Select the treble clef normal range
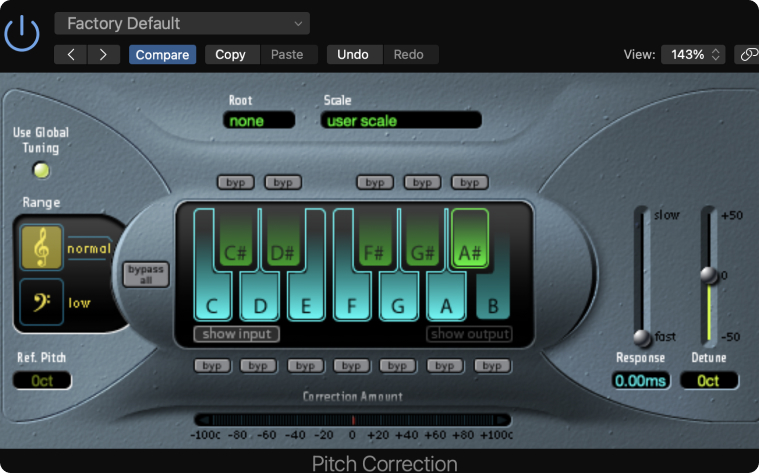The width and height of the screenshot is (759, 473). point(42,247)
